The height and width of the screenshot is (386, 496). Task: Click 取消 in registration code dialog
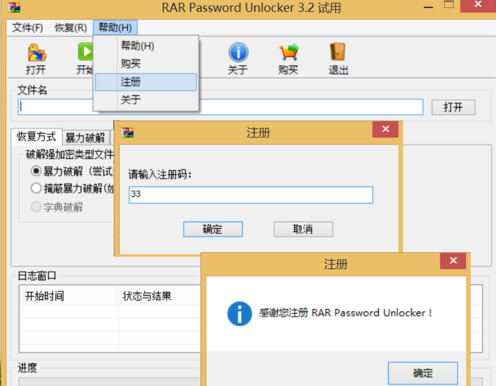pyautogui.click(x=303, y=229)
